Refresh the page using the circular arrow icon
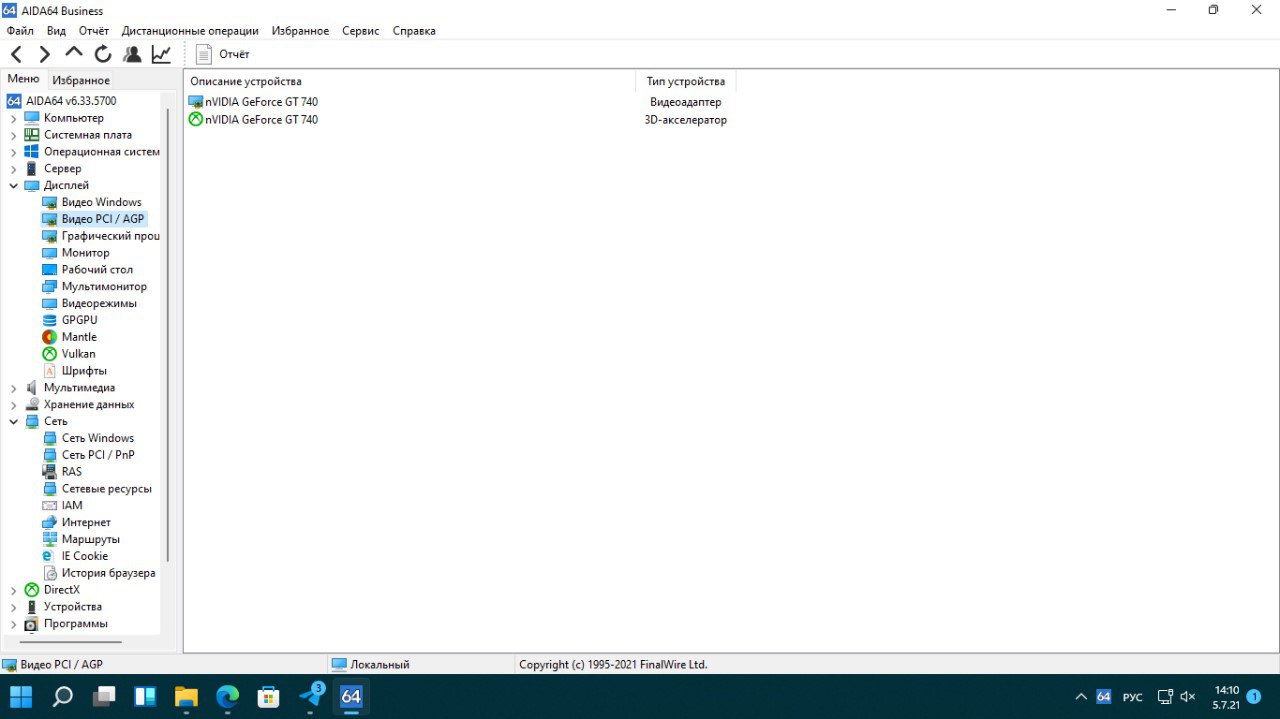Viewport: 1280px width, 719px height. point(103,54)
